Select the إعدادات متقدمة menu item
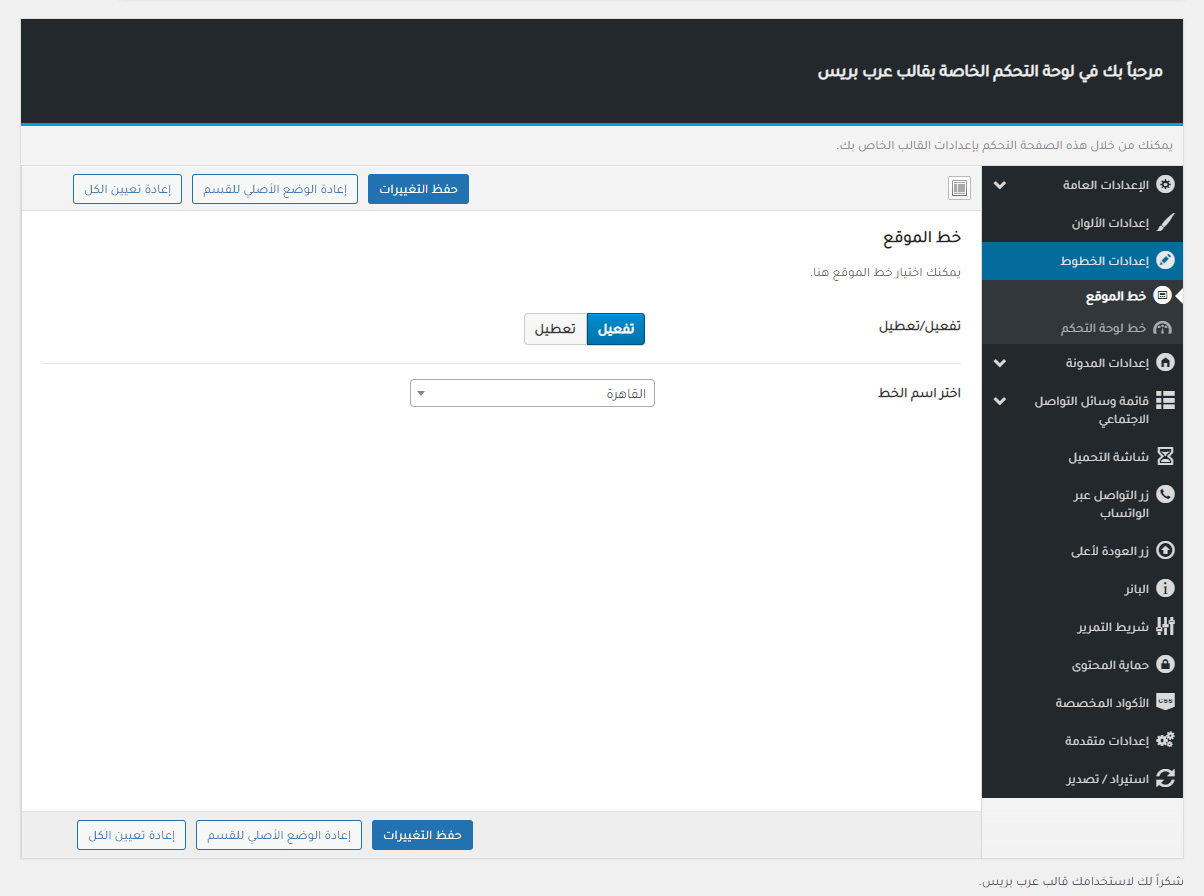This screenshot has width=1204, height=896. coord(1105,741)
